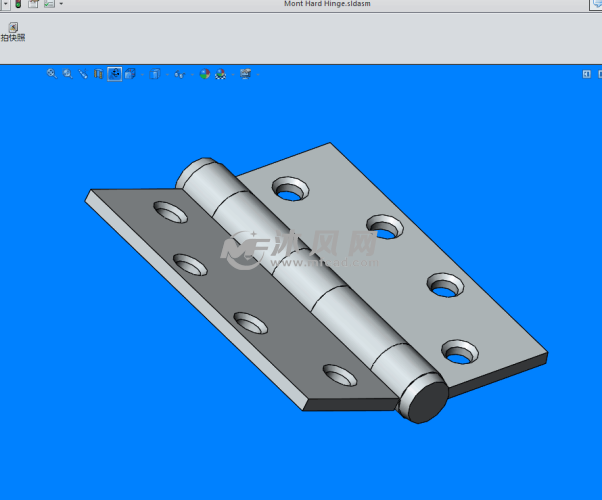
Task: Open View Orientation cube icon
Action: (130, 74)
